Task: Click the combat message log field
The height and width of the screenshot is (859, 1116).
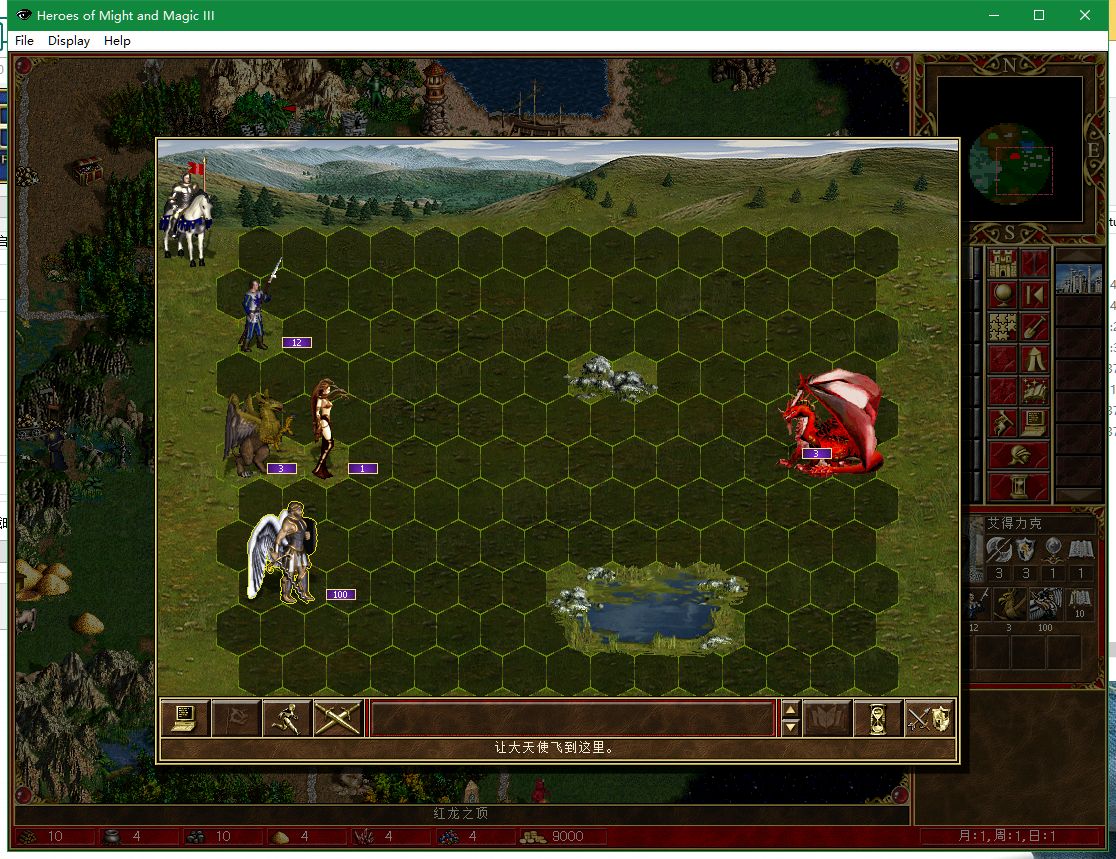Action: 572,717
